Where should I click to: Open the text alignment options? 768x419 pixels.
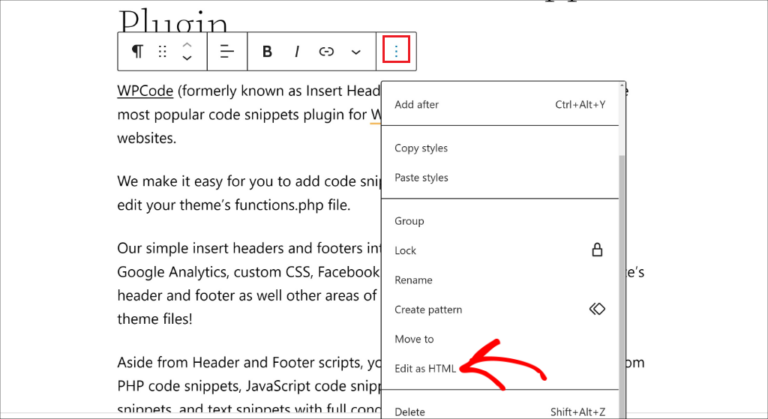coord(227,51)
